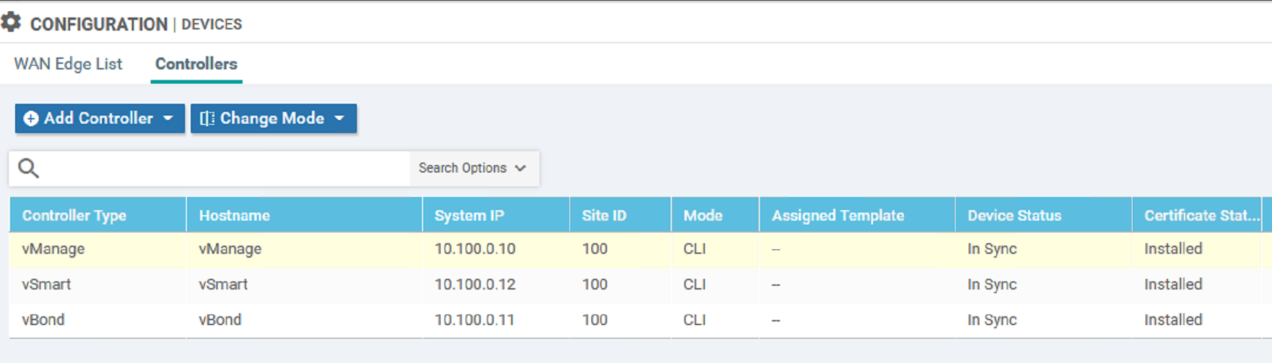Image resolution: width=1272 pixels, height=363 pixels.
Task: Click the vManage hostname cell
Action: 230,249
